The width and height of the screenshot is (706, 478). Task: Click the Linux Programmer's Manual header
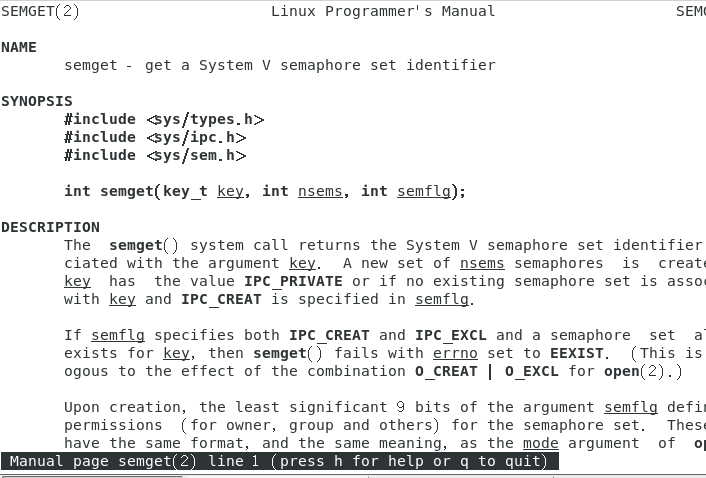[383, 11]
